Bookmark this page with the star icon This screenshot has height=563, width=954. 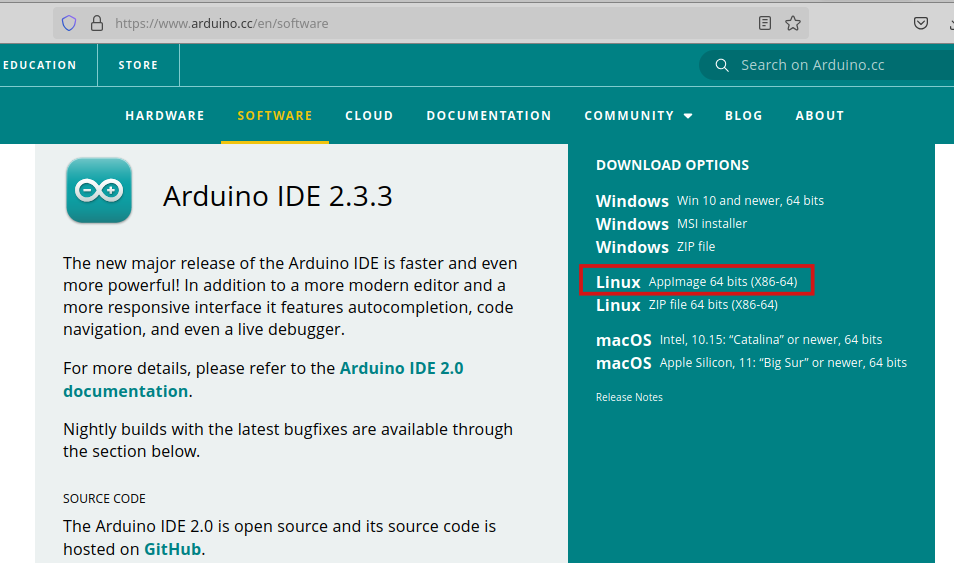793,23
